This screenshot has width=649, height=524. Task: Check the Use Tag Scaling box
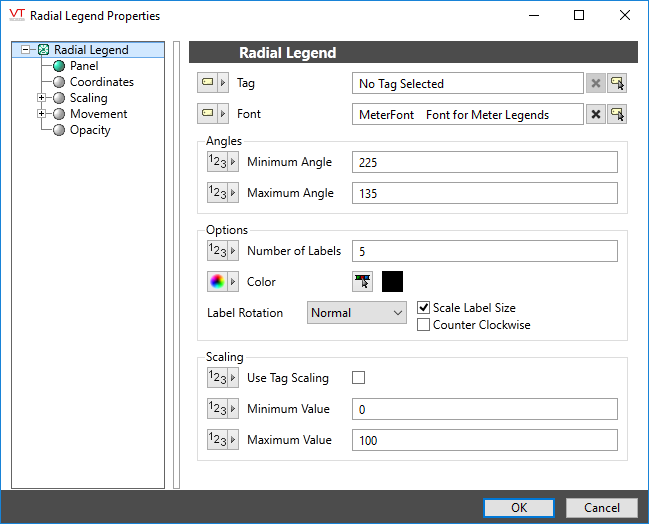tap(359, 378)
